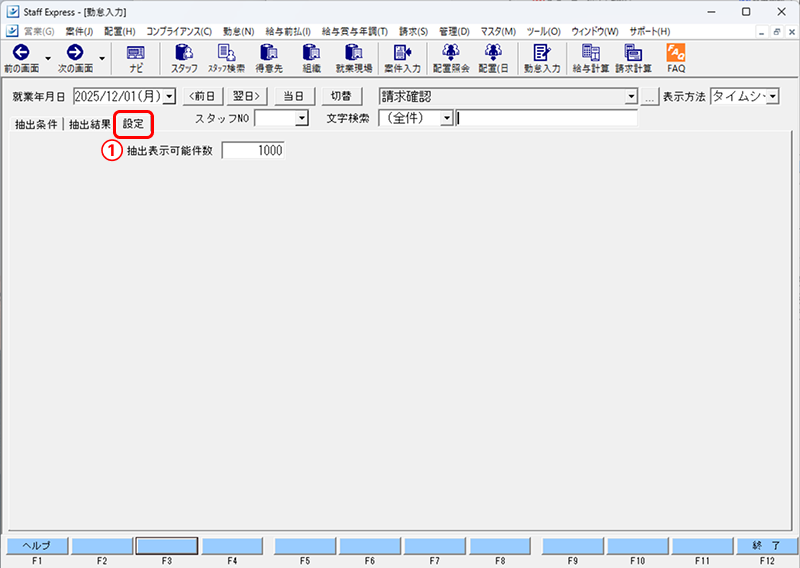The image size is (800, 568).
Task: Switch to the 抽出結果 tab
Action: click(90, 124)
